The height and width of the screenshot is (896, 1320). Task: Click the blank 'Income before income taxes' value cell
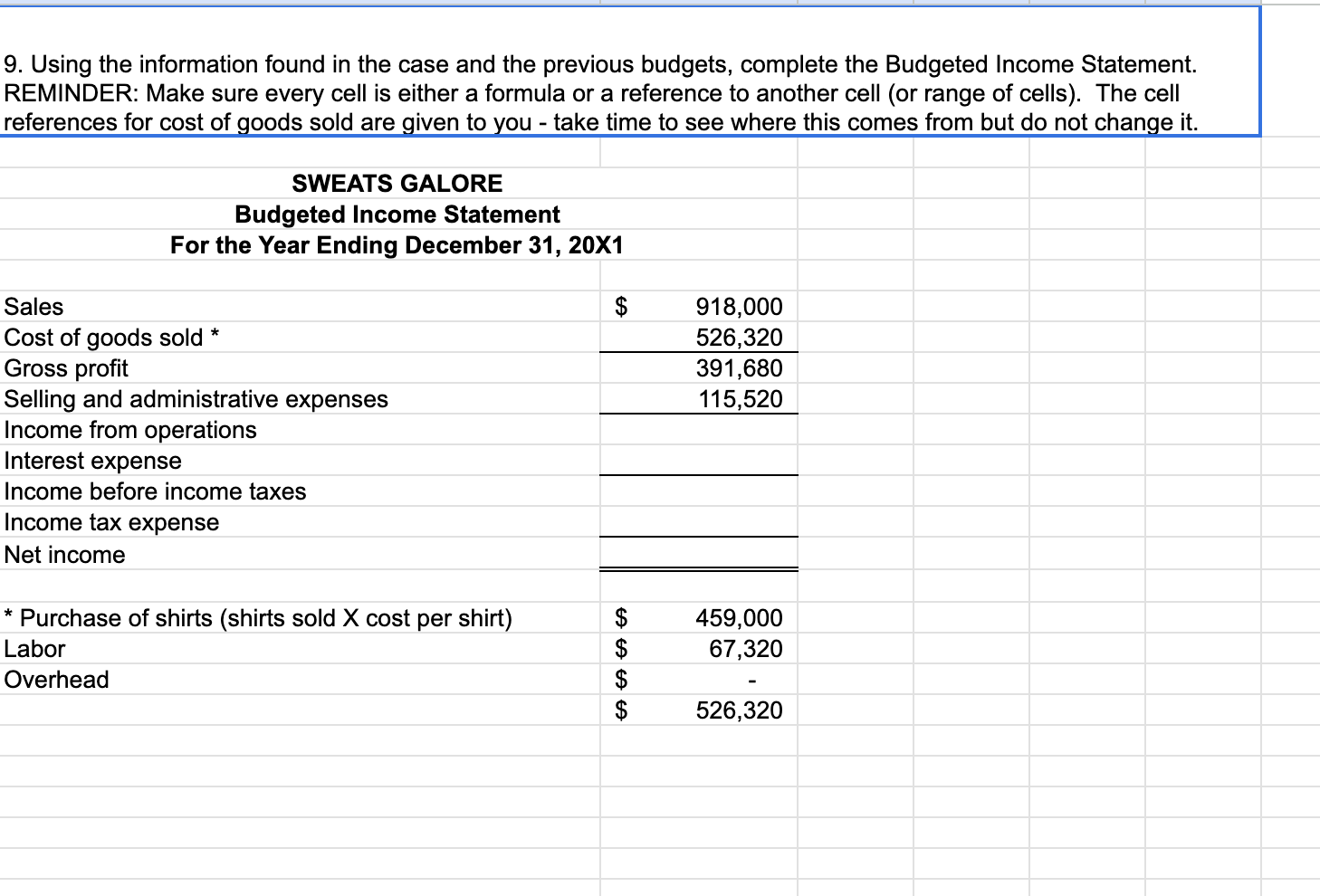pyautogui.click(x=697, y=491)
